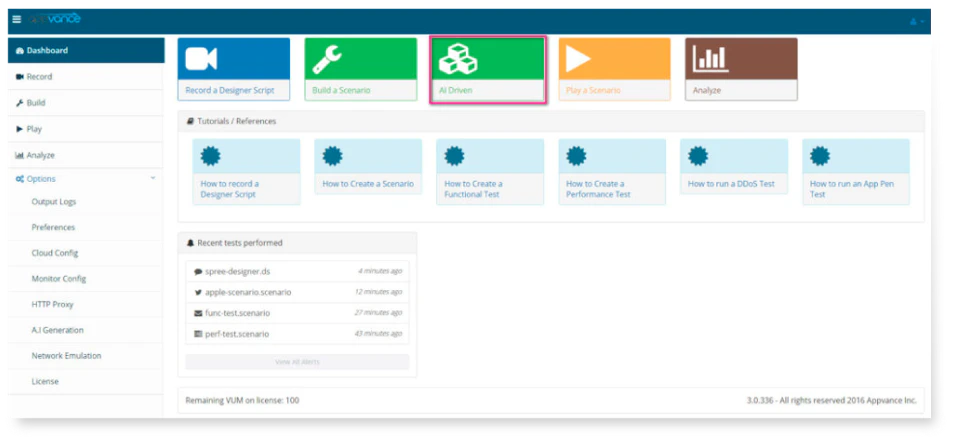Open the hamburger menu icon
The image size is (960, 444).
point(17,20)
